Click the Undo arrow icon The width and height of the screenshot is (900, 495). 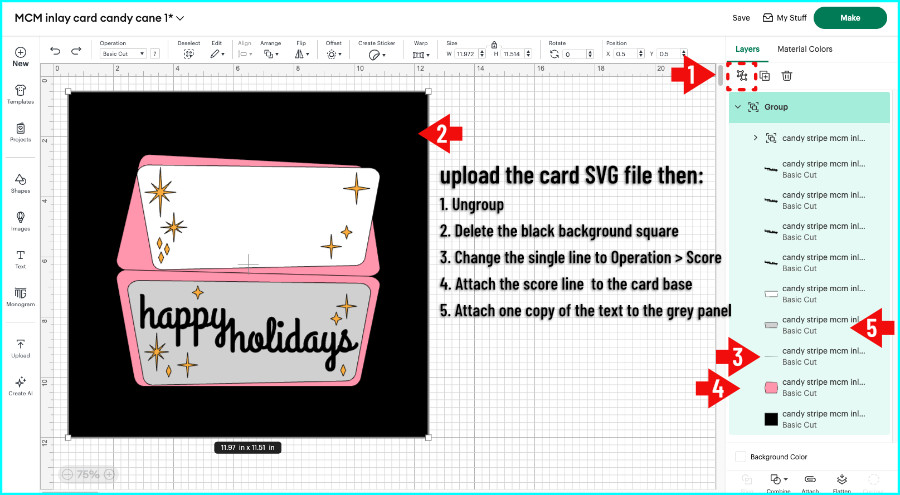(55, 52)
